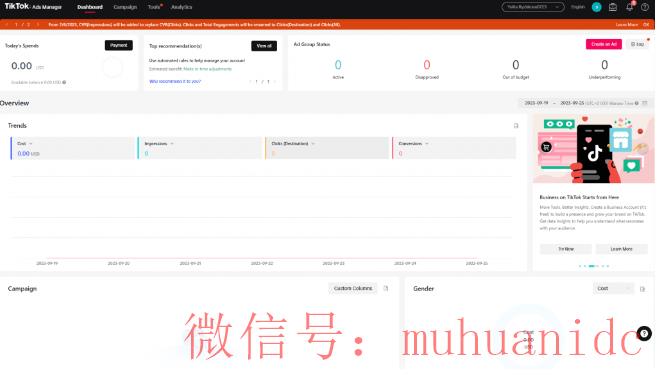Select the active carousel dot on promo card
657x376 pixels.
point(592,266)
